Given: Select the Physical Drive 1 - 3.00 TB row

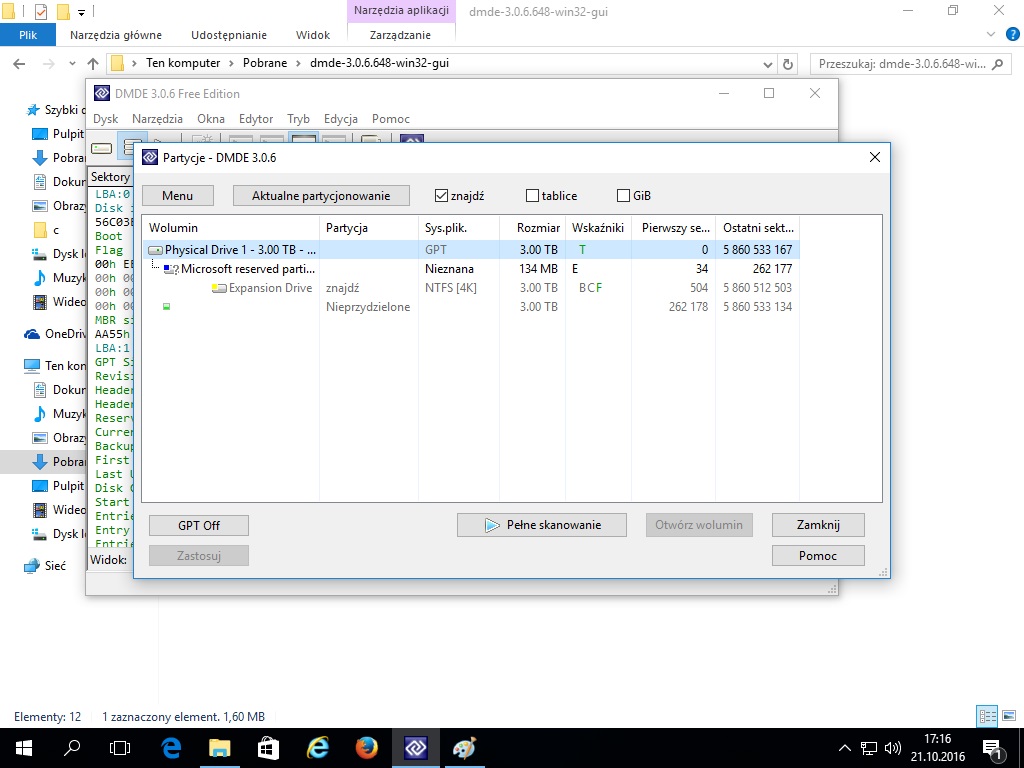Looking at the screenshot, I should point(471,250).
